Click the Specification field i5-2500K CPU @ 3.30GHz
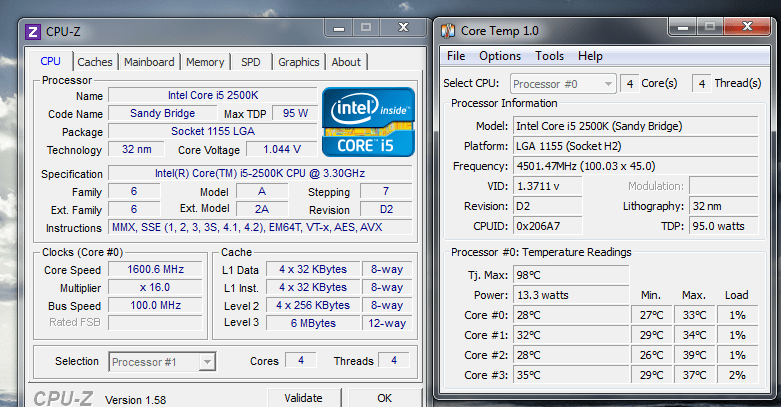The width and height of the screenshot is (781, 407). point(260,173)
